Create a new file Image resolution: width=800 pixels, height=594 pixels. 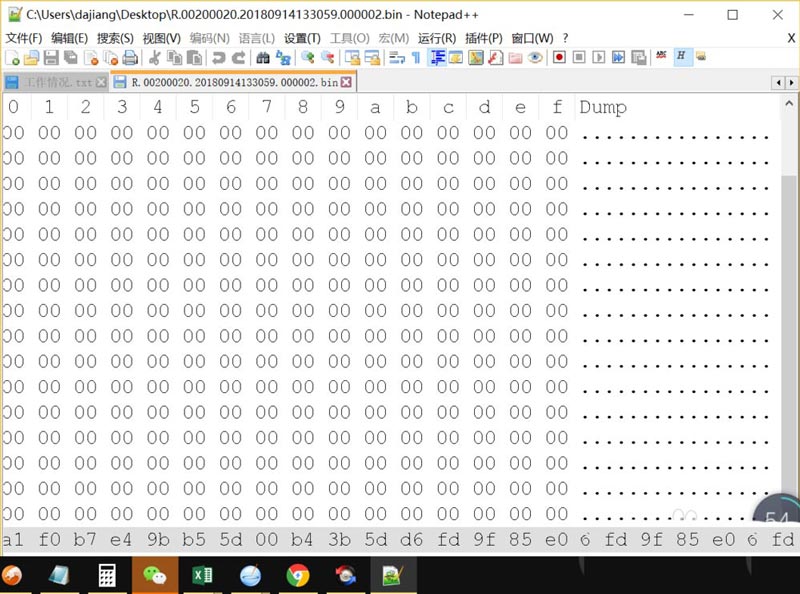[12, 59]
